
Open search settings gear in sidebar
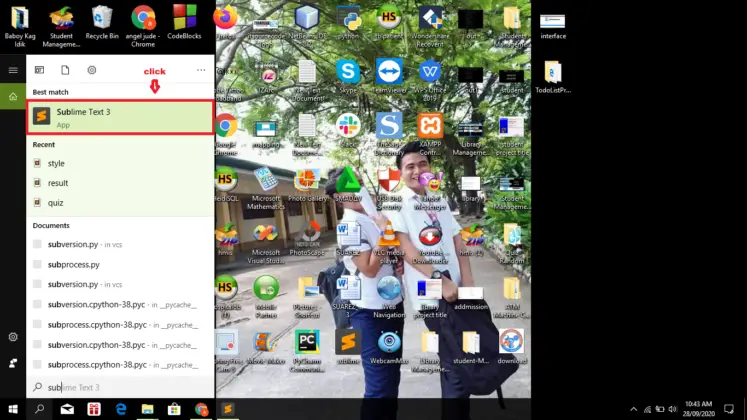(13, 337)
